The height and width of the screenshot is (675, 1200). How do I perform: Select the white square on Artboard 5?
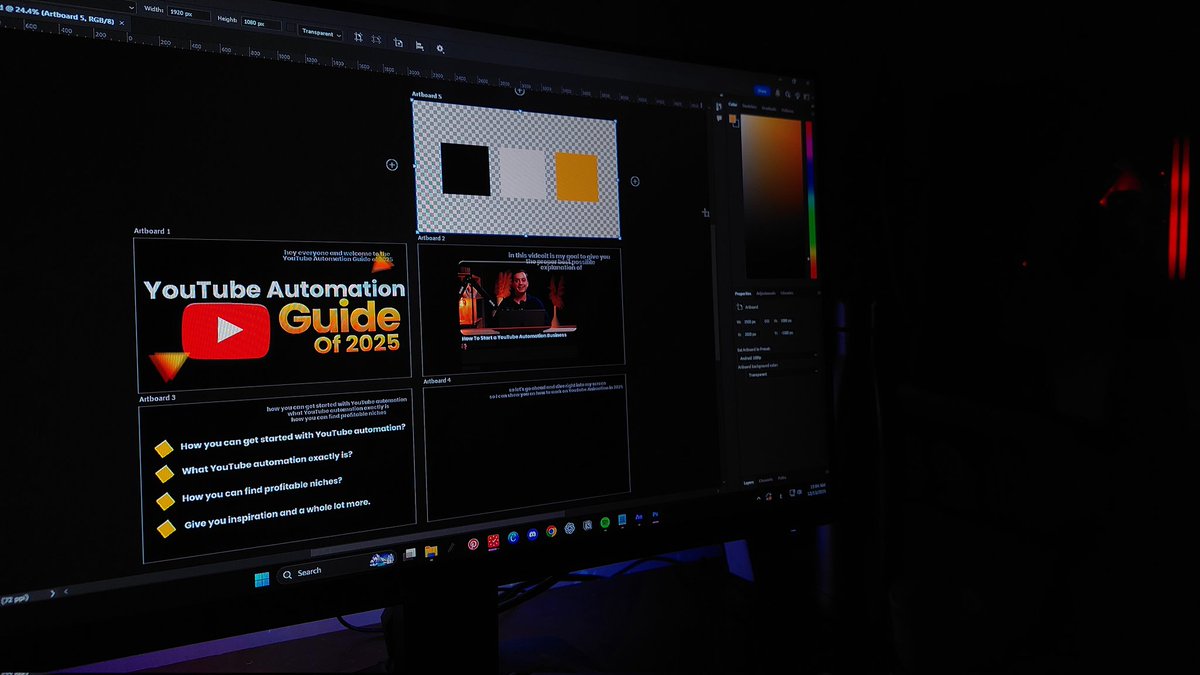point(522,174)
